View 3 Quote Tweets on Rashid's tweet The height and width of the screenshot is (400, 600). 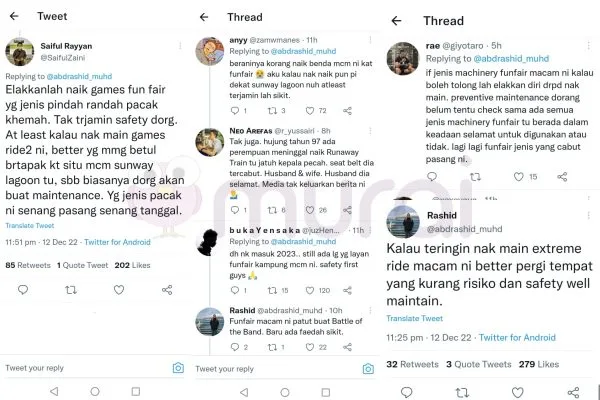tap(479, 364)
